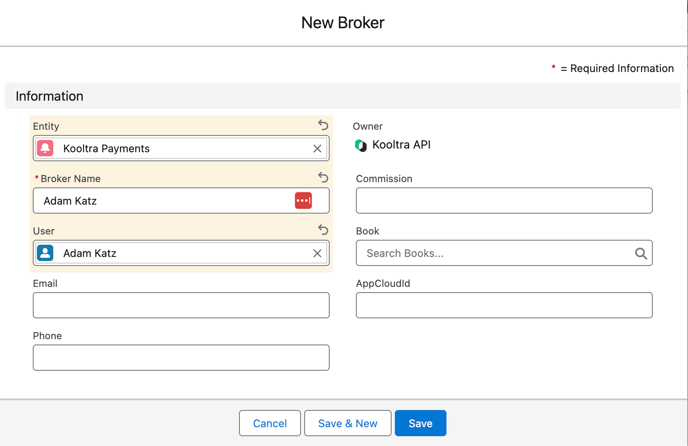Open the User lookup field
The image size is (688, 446).
pyautogui.click(x=180, y=253)
